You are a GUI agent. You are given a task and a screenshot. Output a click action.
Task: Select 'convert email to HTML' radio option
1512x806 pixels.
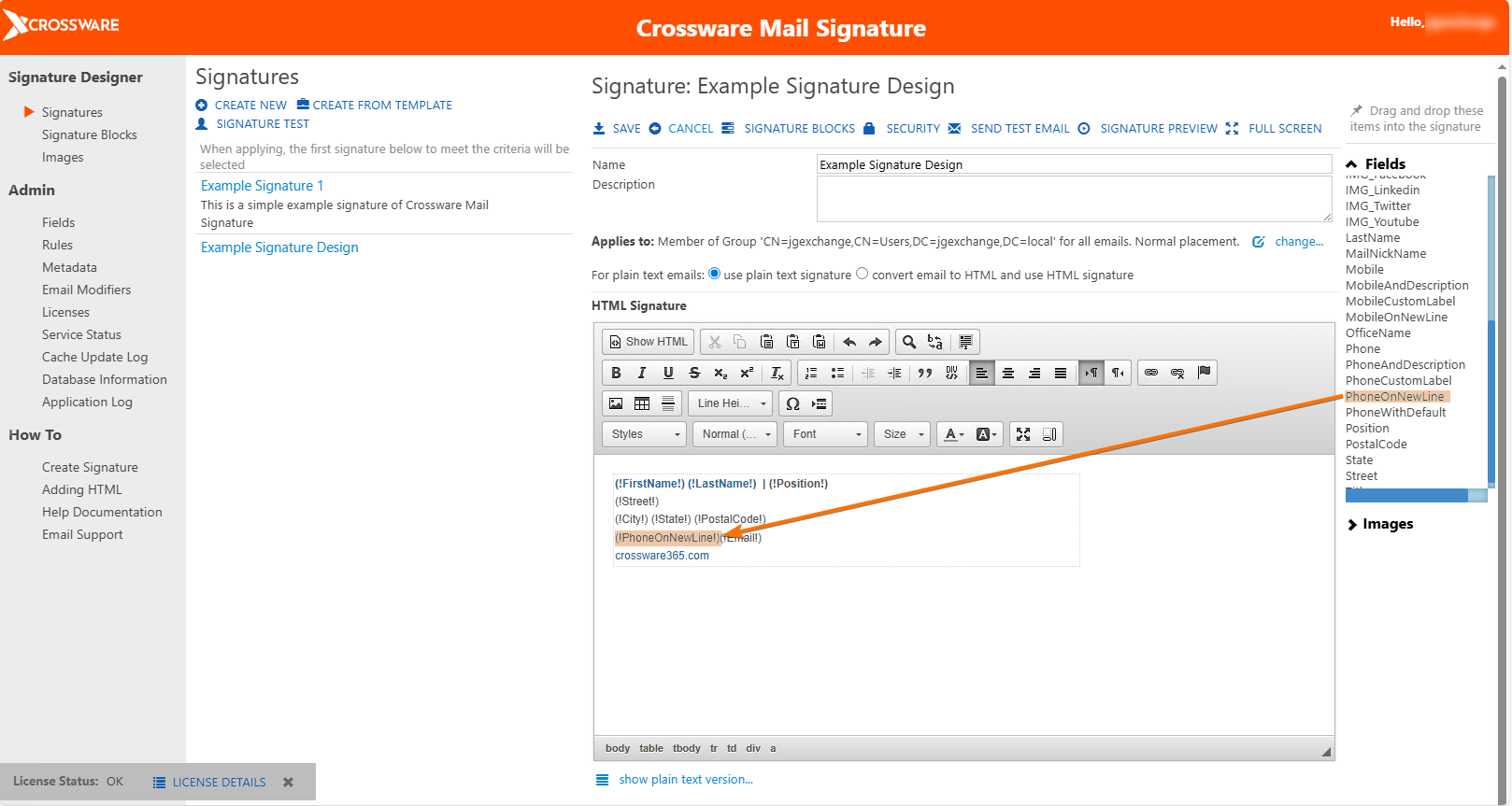click(863, 274)
